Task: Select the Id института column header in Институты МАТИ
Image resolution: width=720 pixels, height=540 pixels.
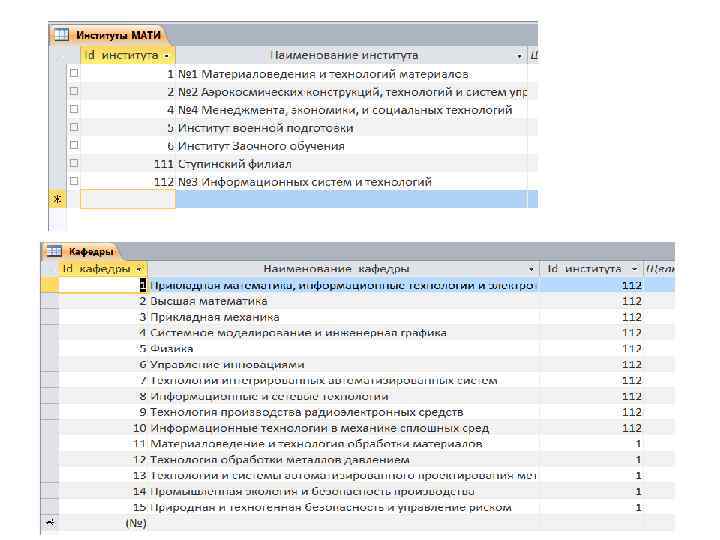Action: click(x=128, y=56)
